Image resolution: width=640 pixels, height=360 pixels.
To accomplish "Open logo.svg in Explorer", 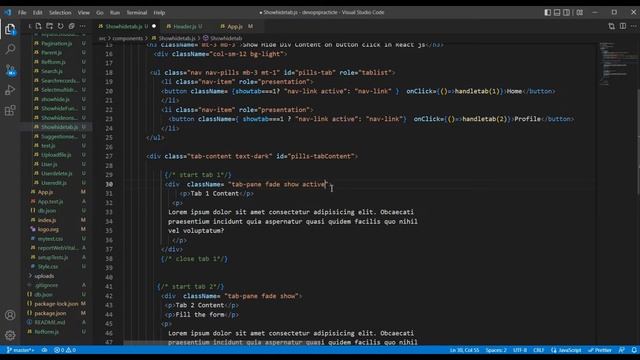I will [x=48, y=229].
